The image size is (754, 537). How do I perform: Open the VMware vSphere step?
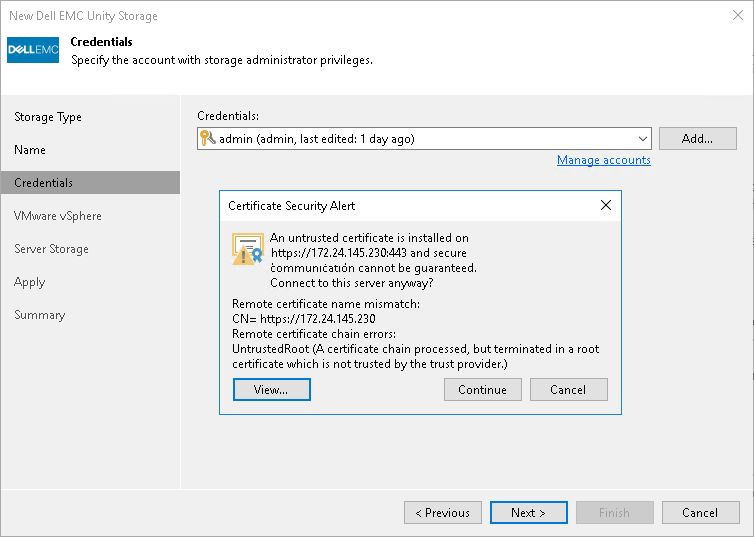point(57,216)
